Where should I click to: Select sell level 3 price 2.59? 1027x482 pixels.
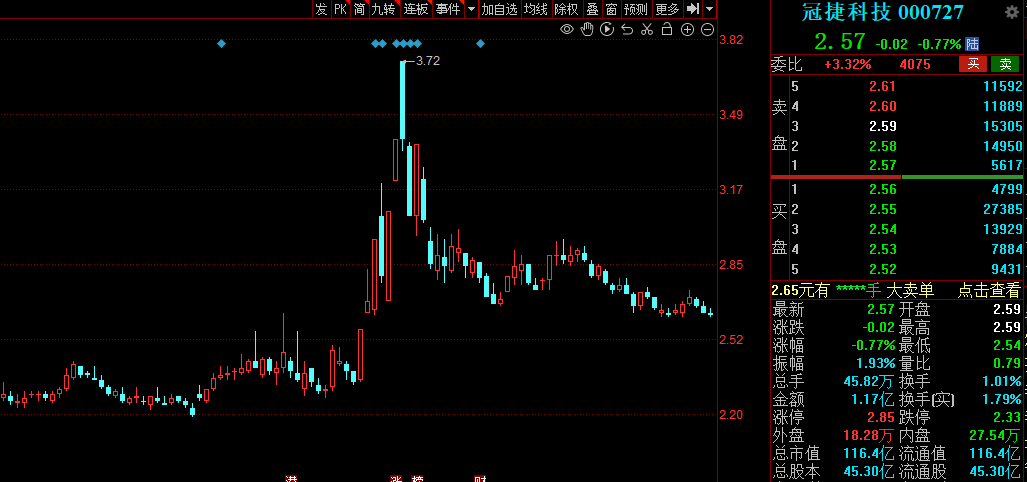pyautogui.click(x=882, y=126)
